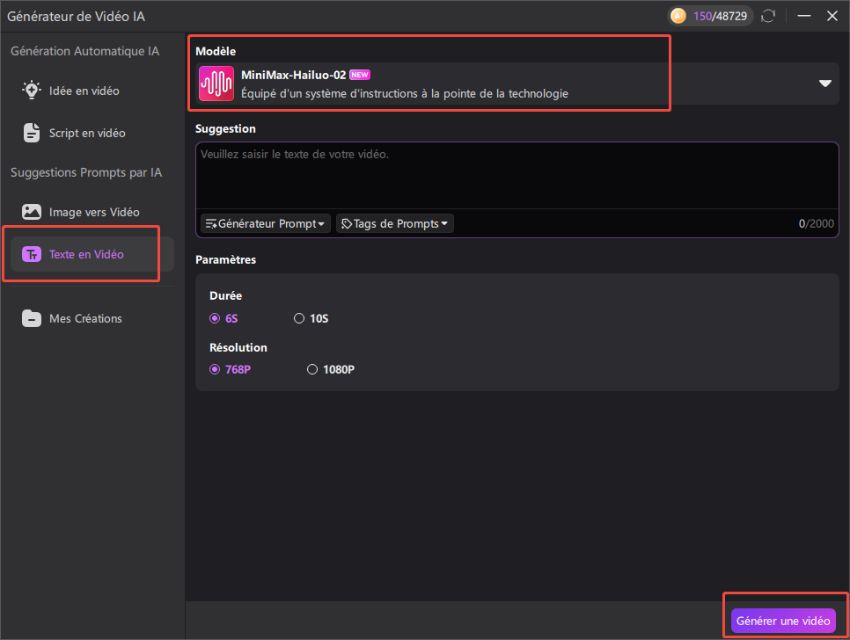
Task: Select the 6S duration option
Action: click(222, 317)
